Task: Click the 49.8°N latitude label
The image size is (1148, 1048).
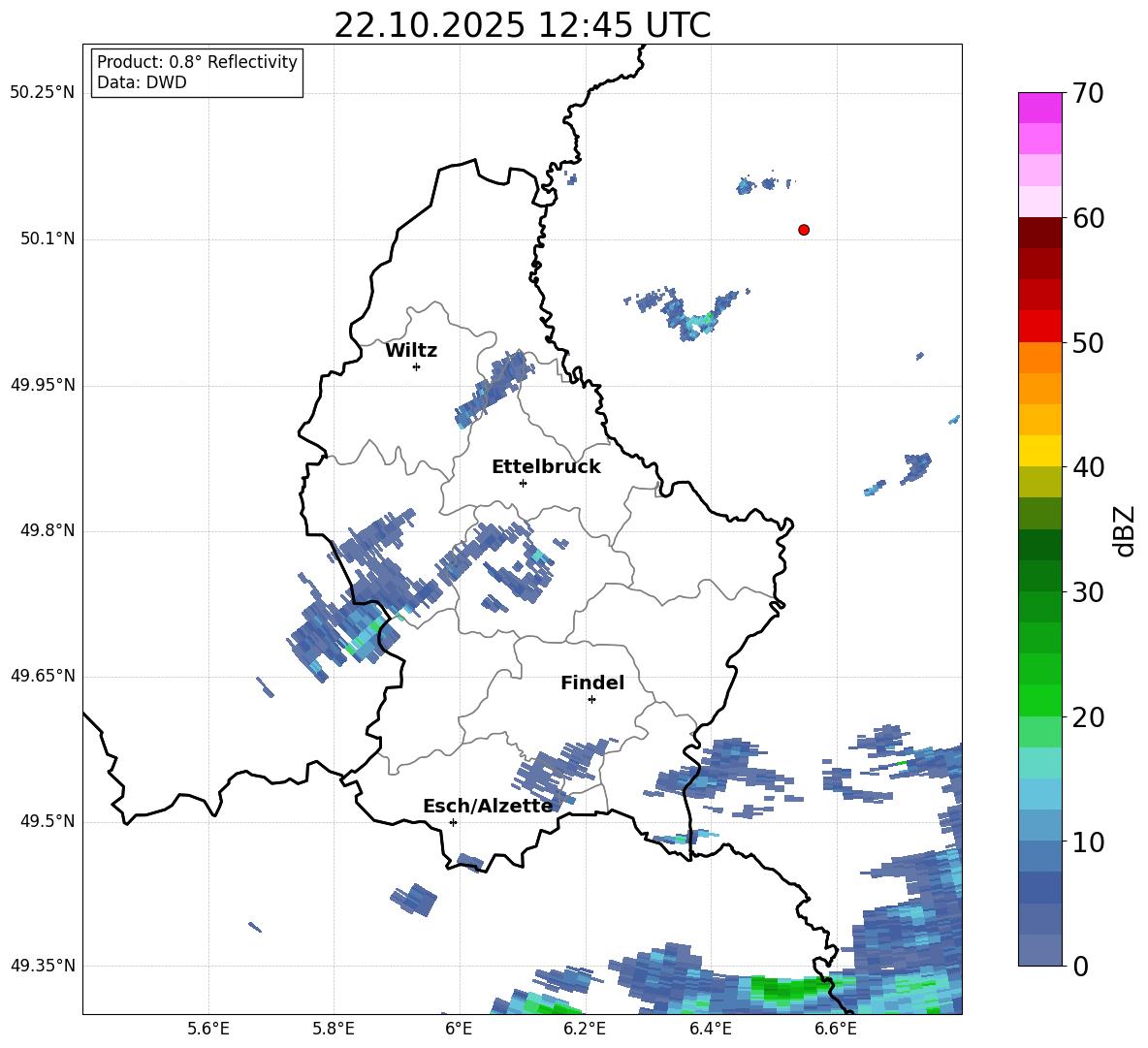Action: click(x=48, y=530)
